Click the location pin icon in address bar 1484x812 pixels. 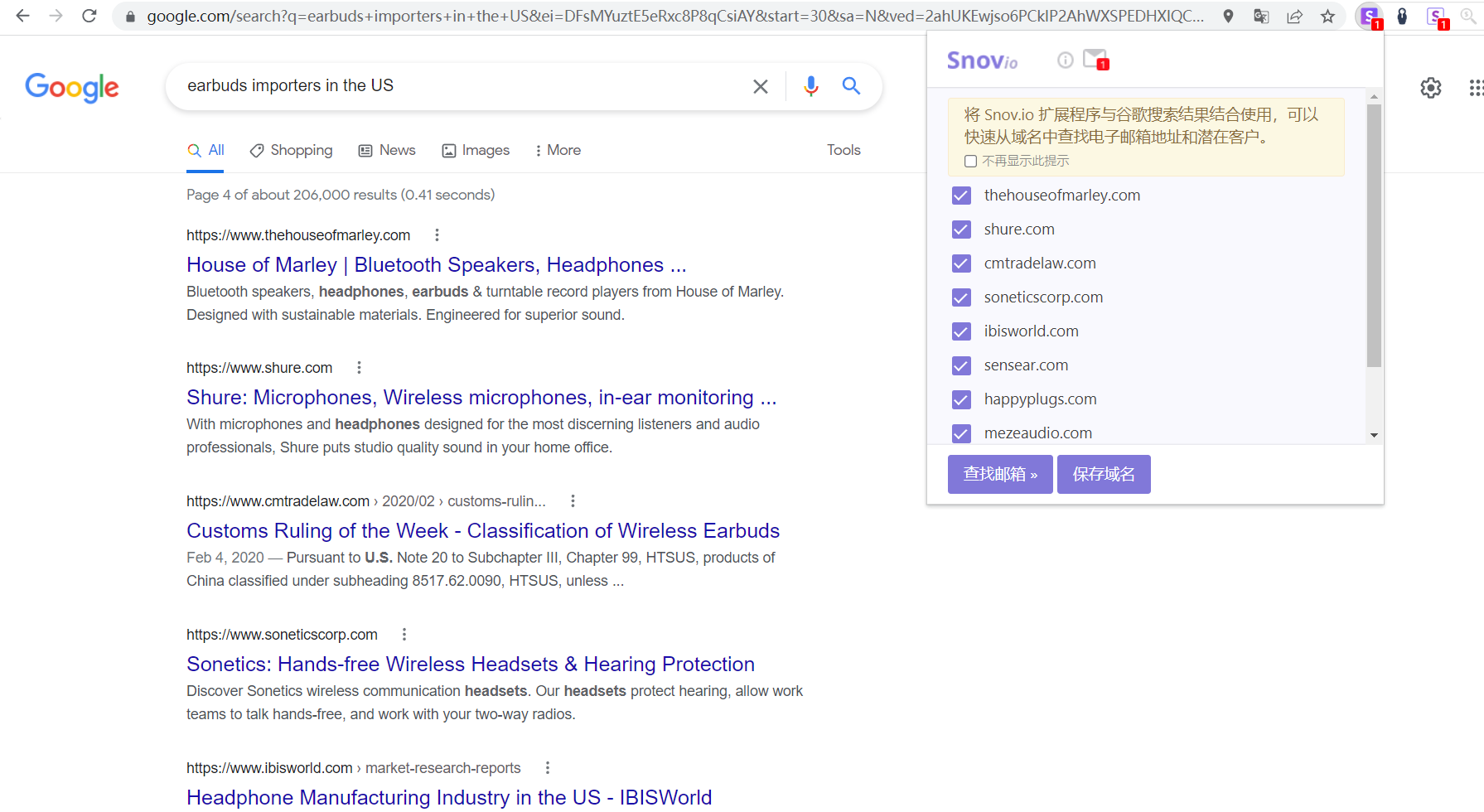[x=1228, y=16]
